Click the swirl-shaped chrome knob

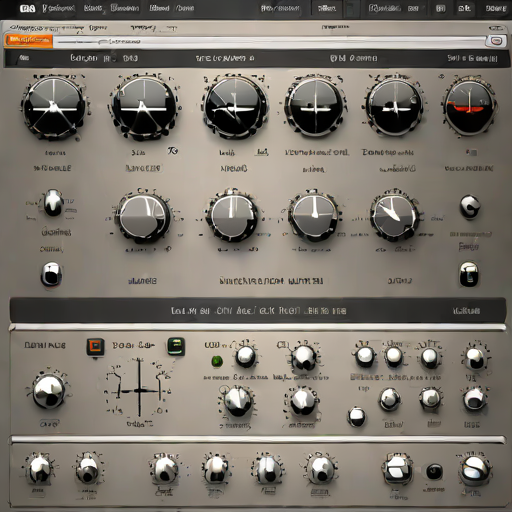[x=470, y=207]
